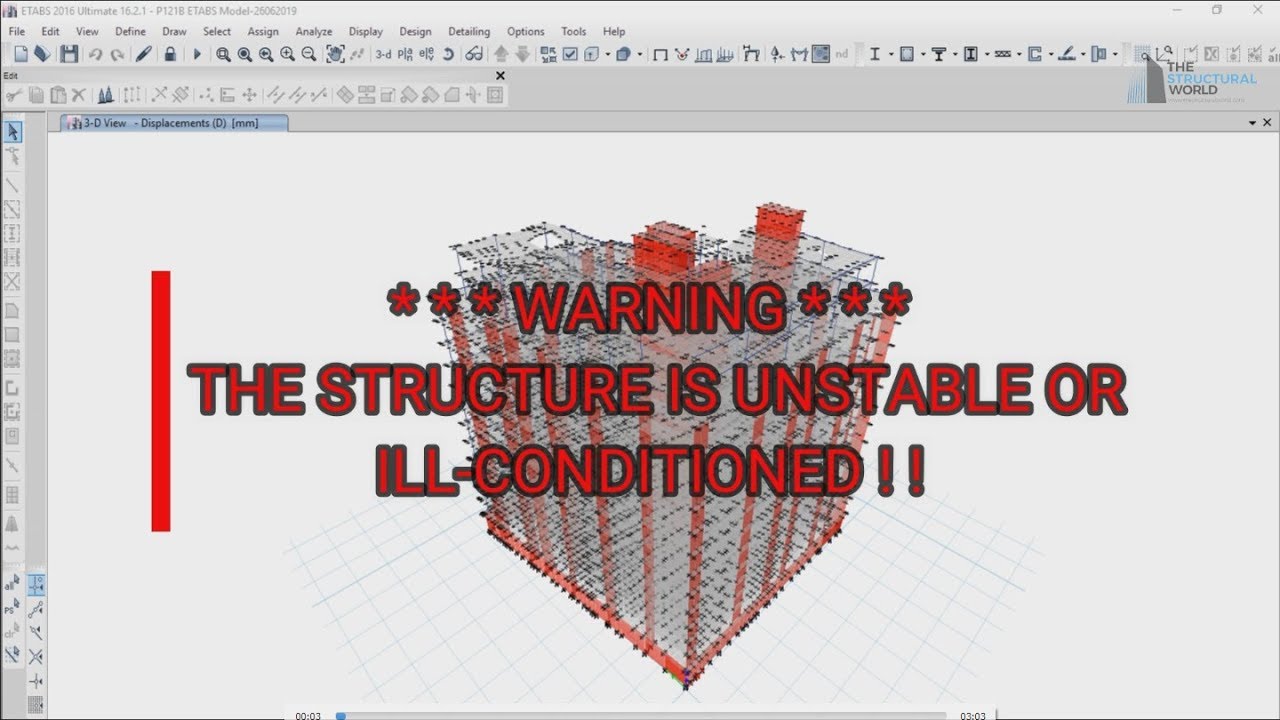This screenshot has width=1280, height=720.
Task: Close the Edit floating toolbar
Action: click(500, 75)
